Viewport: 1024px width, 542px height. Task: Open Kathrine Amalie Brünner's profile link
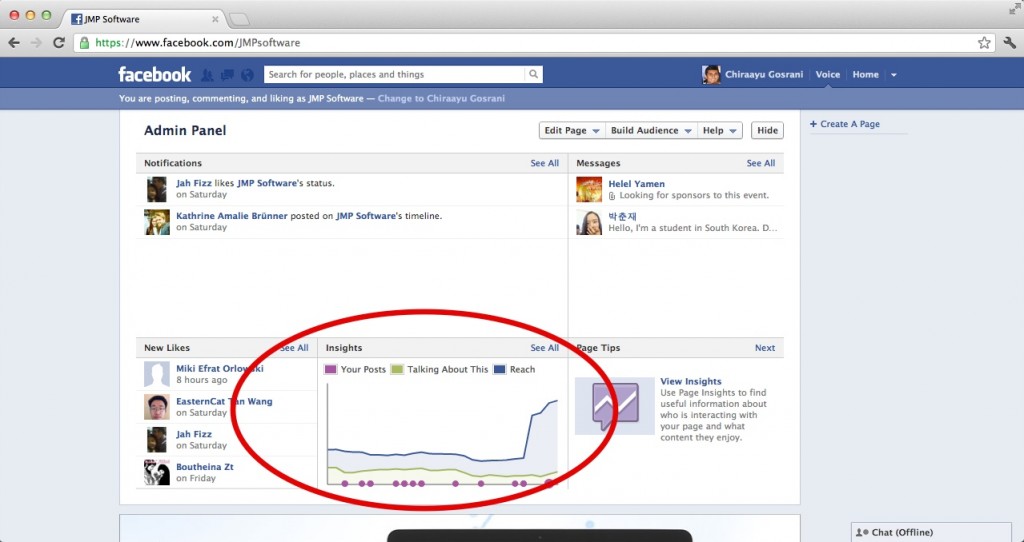pyautogui.click(x=232, y=215)
